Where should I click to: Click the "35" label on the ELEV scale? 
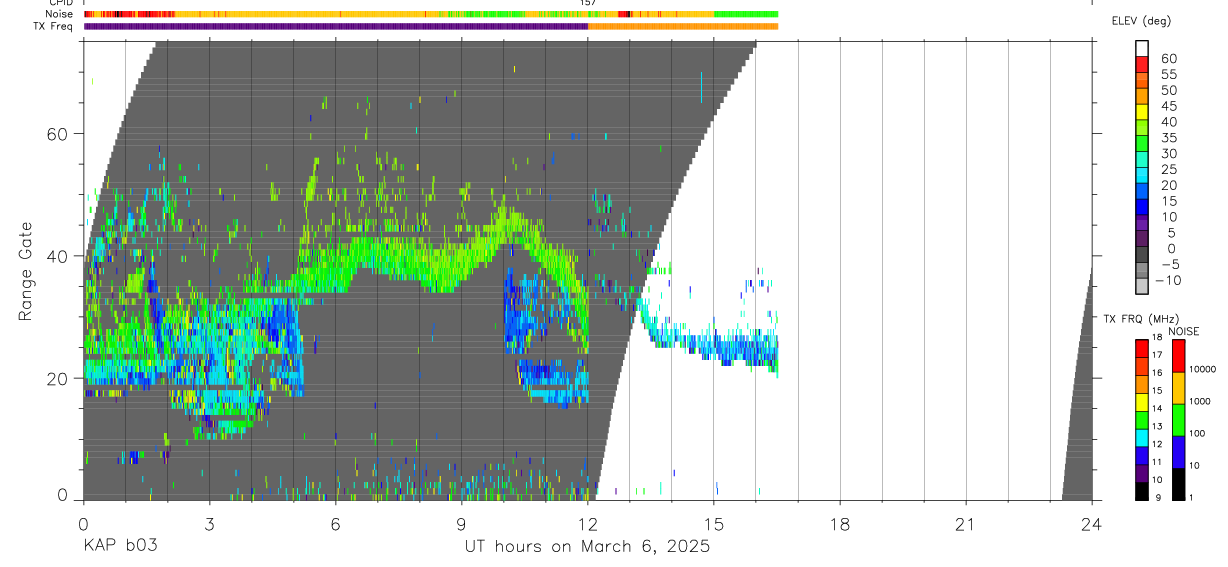click(x=1169, y=138)
